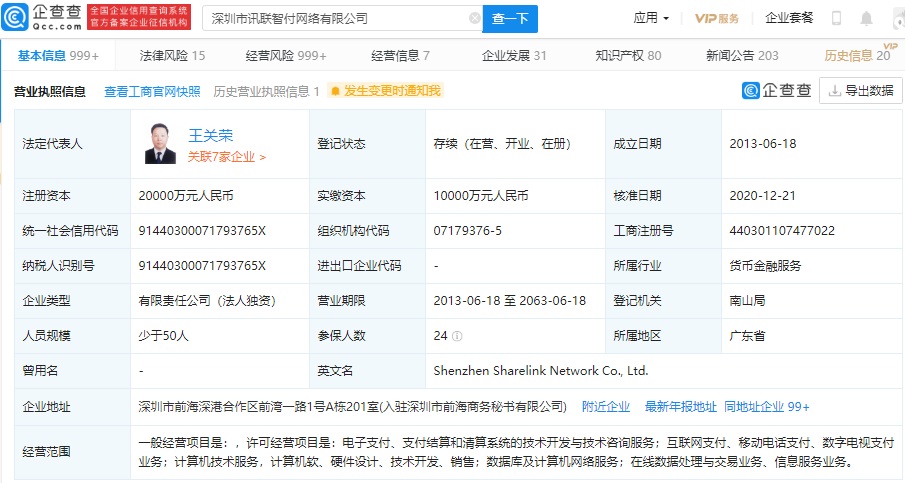Screen dimensions: 905x483
Task: Click organization code 07179376-5
Action: click(x=468, y=231)
